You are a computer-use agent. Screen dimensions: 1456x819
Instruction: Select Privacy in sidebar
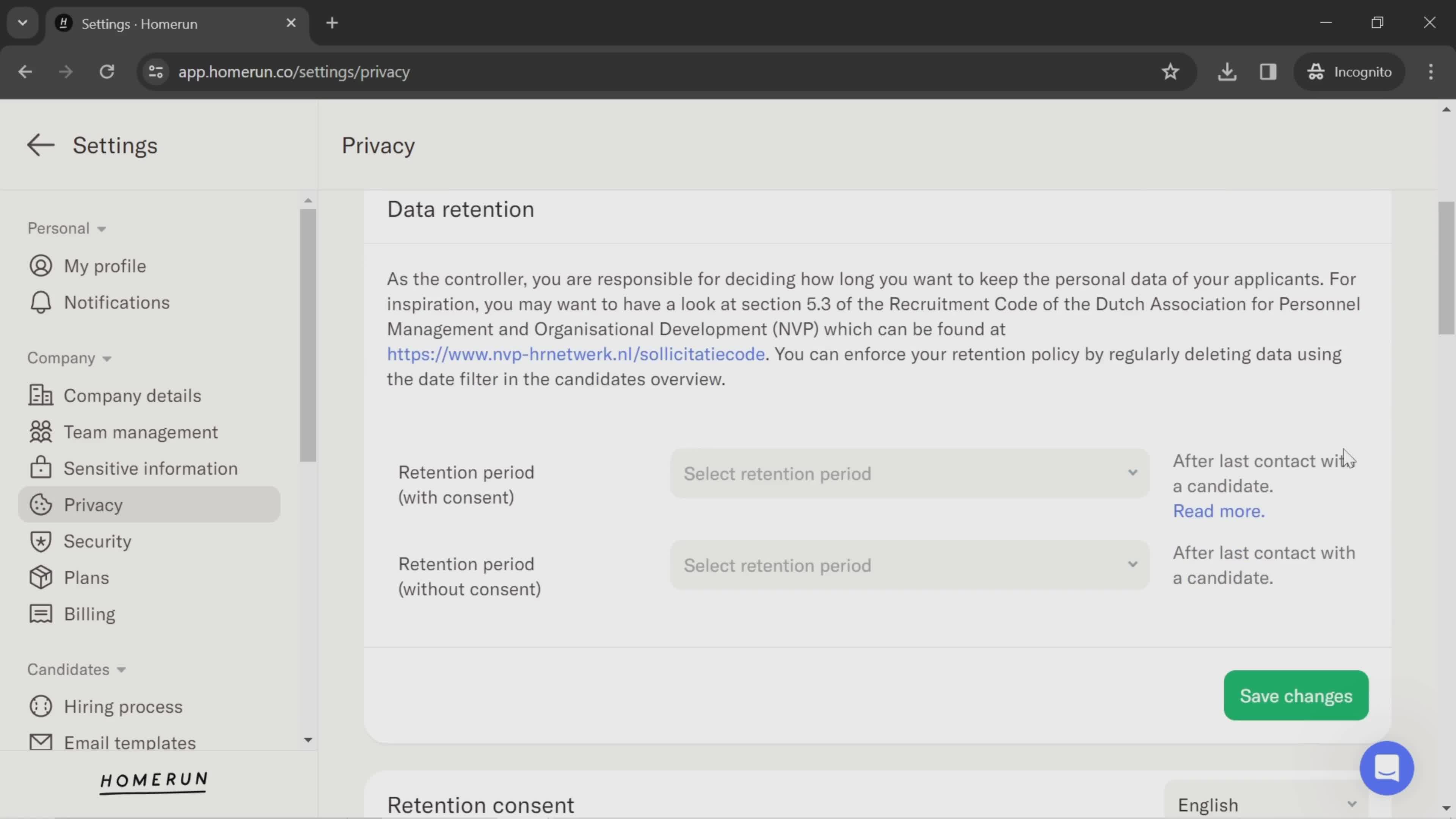tap(149, 505)
